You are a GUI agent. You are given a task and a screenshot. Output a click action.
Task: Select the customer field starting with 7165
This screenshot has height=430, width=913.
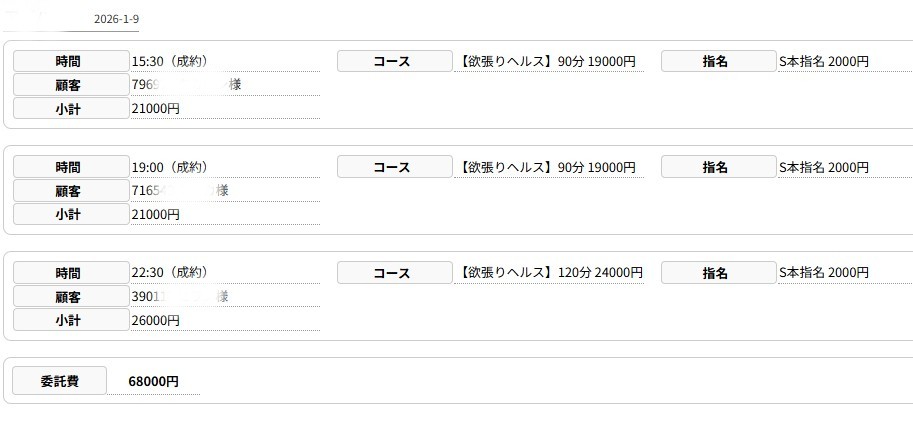pos(187,191)
